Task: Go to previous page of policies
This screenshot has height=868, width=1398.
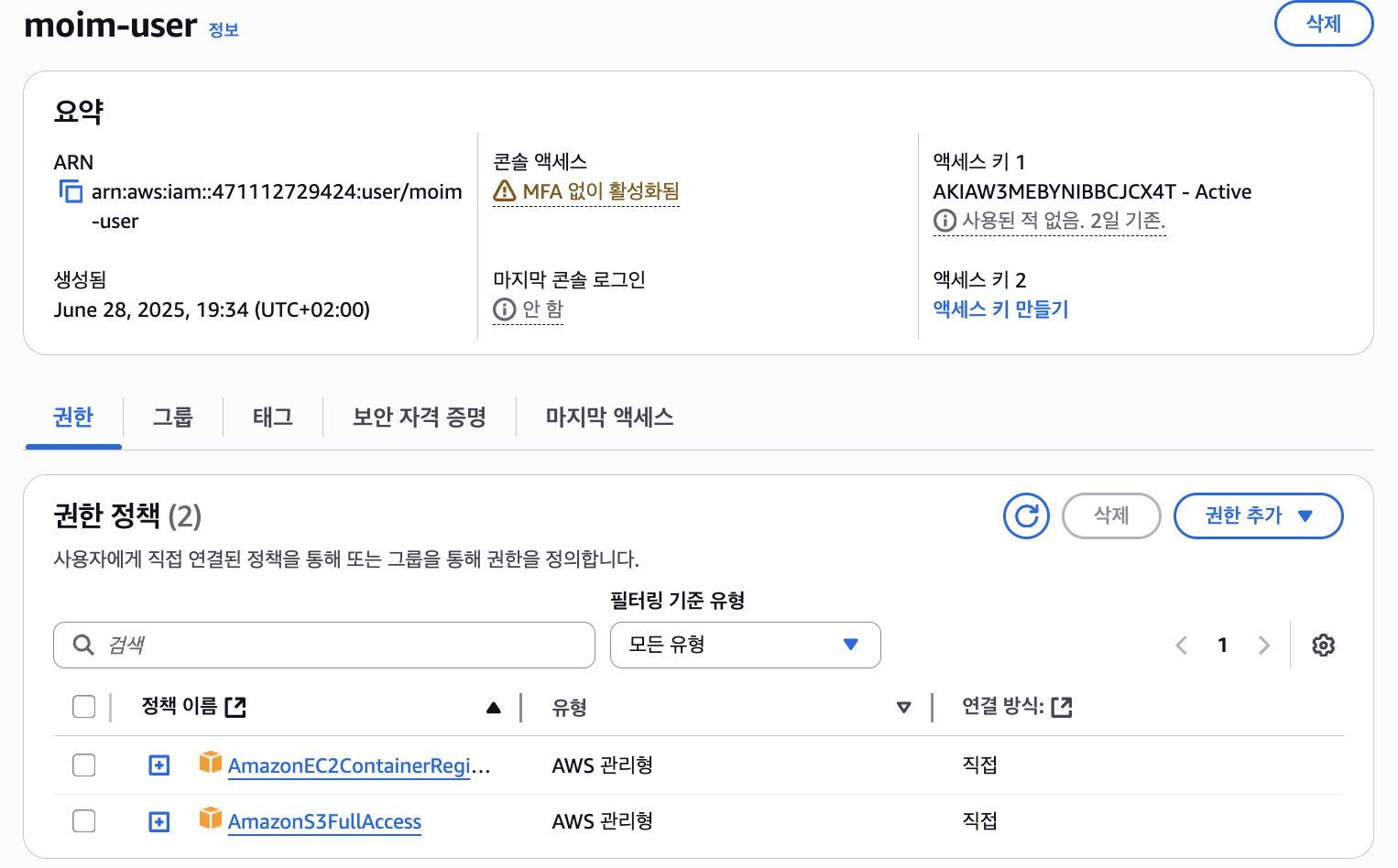Action: 1182,645
